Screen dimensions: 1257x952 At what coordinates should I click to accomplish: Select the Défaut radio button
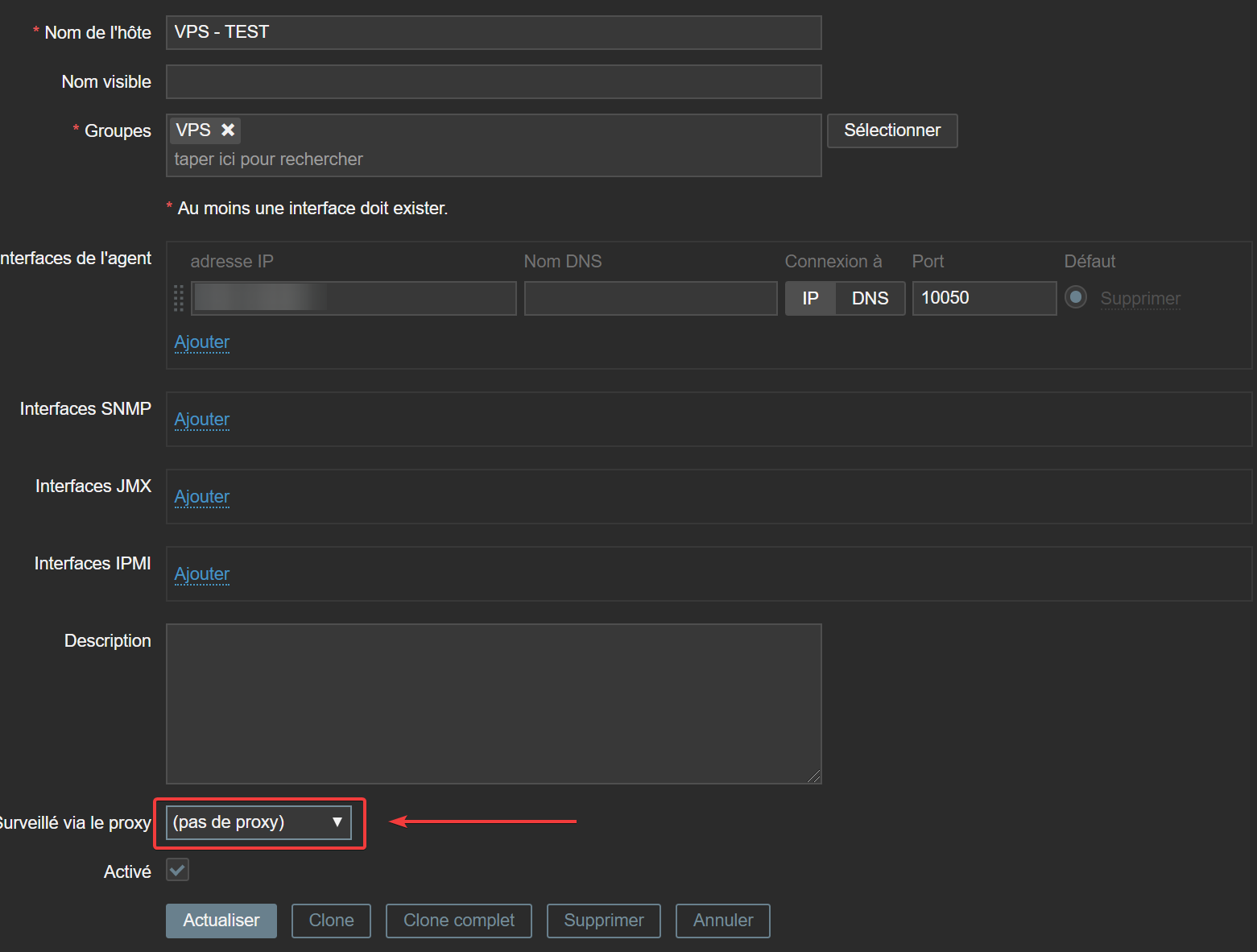(1076, 297)
